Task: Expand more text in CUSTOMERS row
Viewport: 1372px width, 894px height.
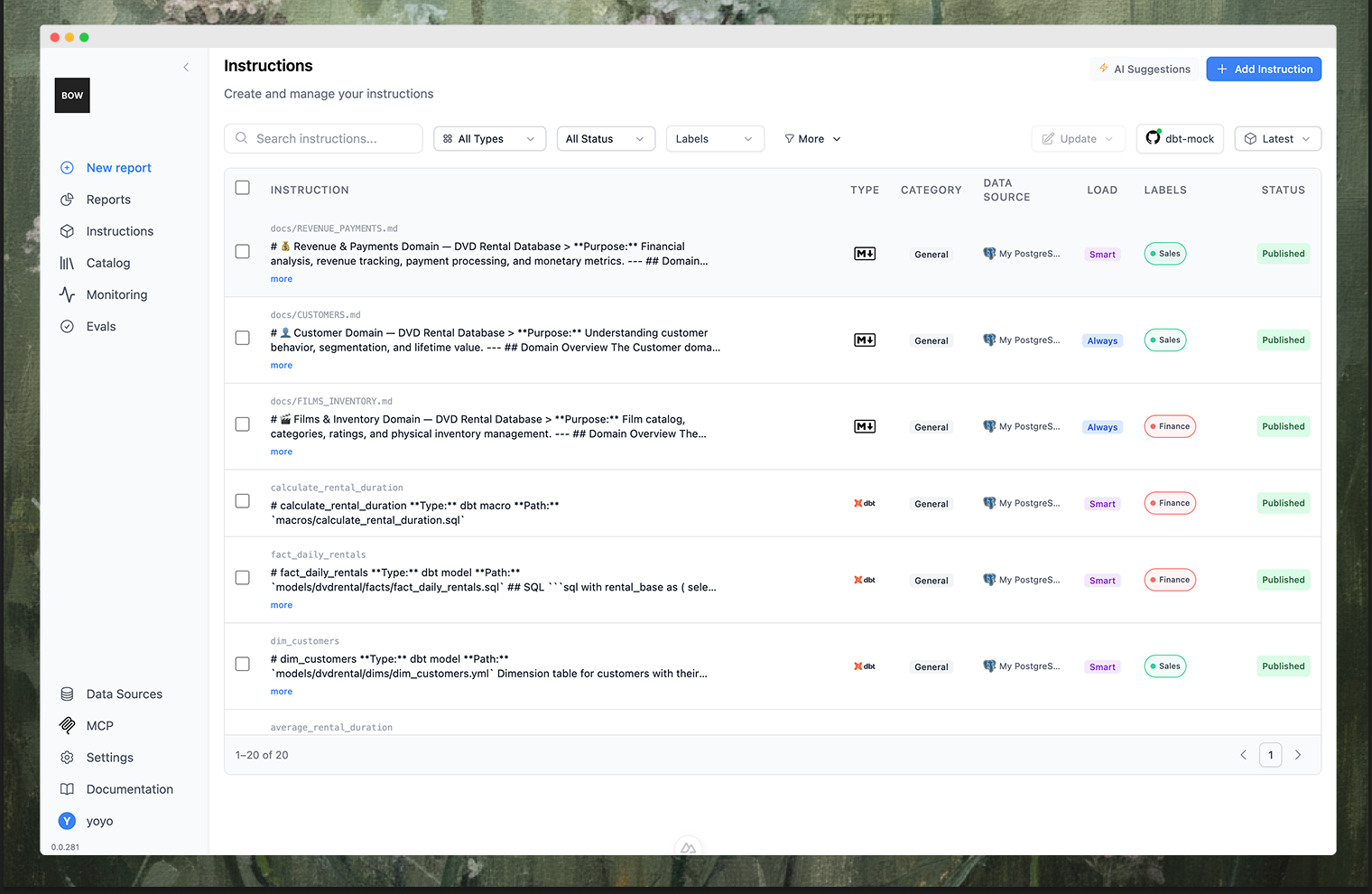Action: (282, 366)
